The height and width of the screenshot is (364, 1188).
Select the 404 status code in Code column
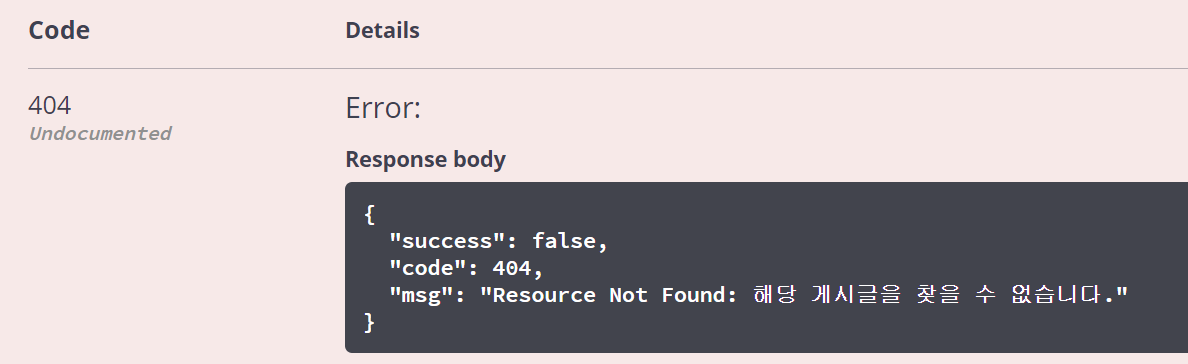50,105
